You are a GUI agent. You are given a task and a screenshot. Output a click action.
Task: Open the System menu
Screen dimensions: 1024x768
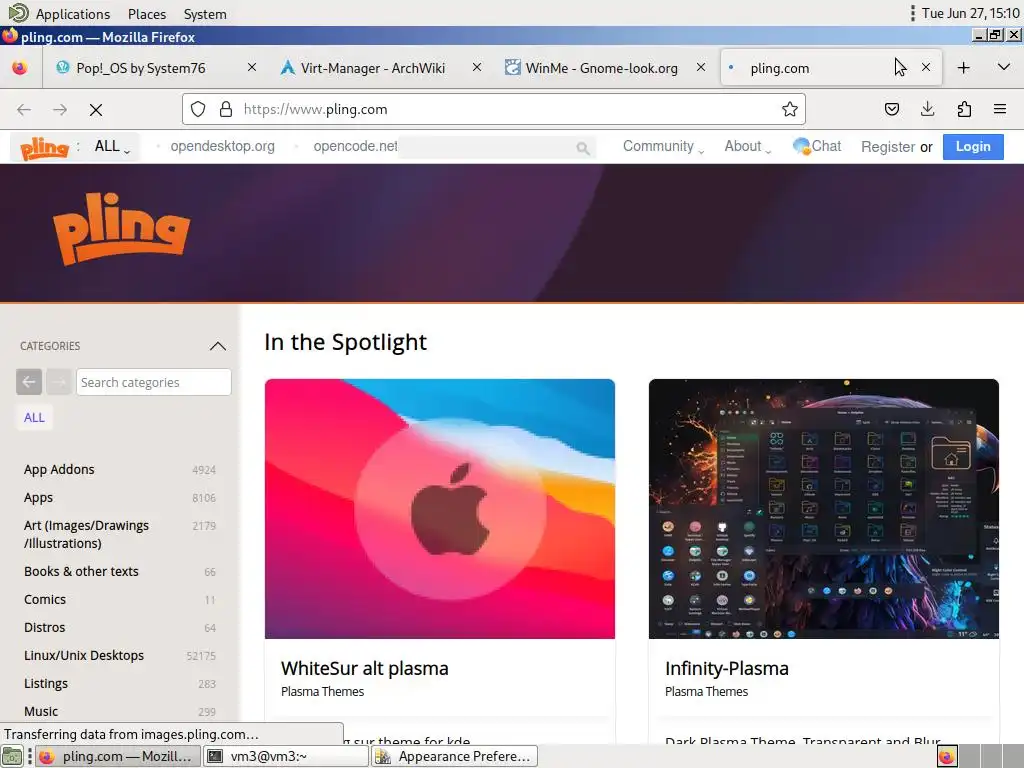205,14
